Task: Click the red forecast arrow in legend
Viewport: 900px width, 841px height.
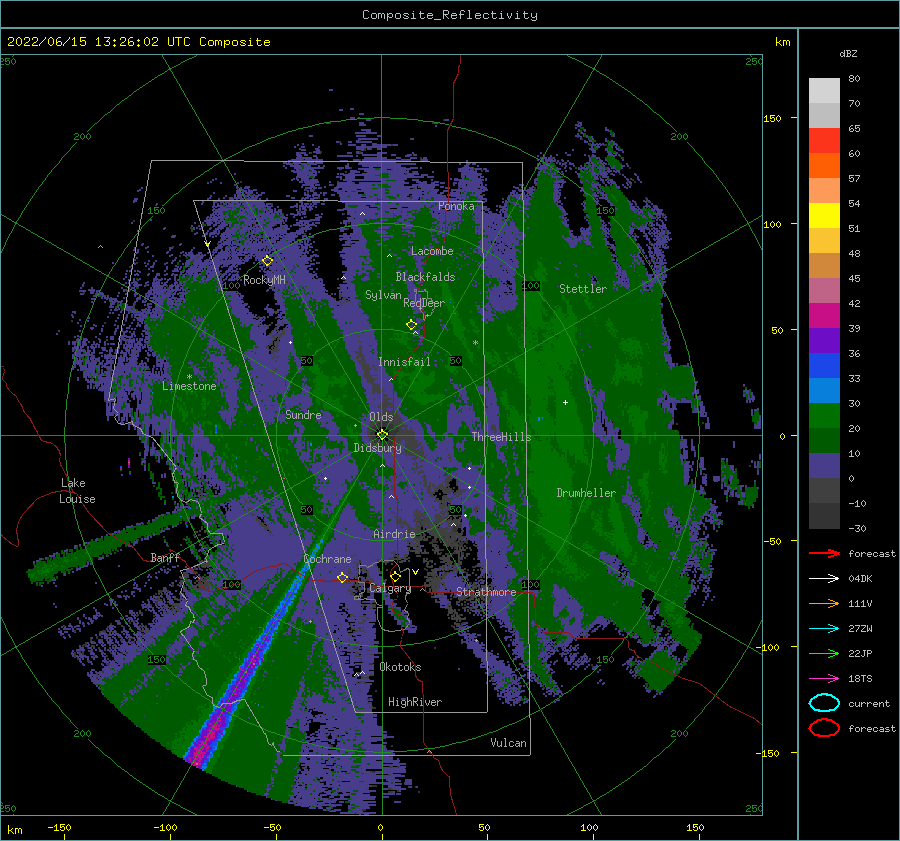Action: (824, 553)
